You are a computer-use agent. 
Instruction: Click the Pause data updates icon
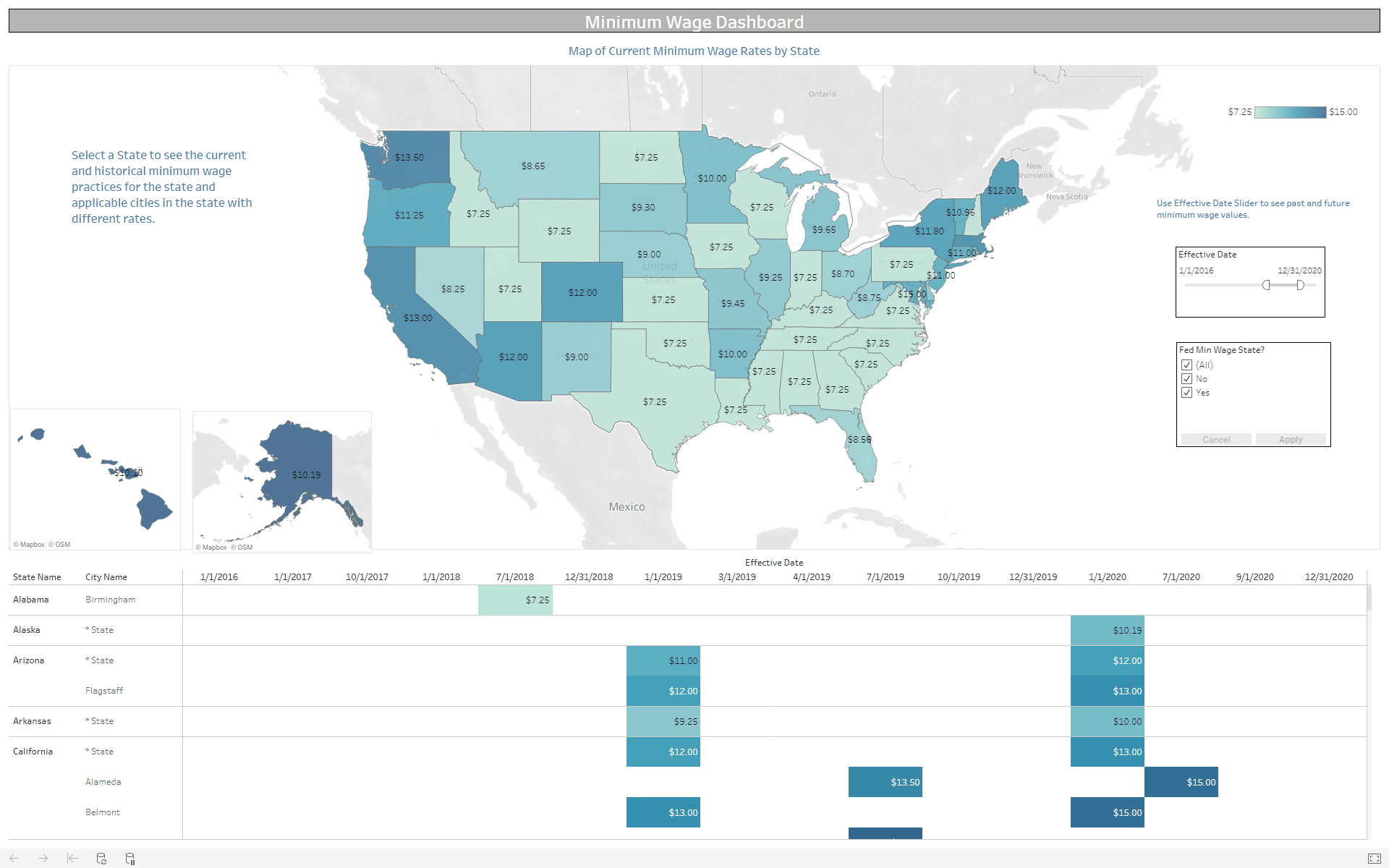[130, 859]
